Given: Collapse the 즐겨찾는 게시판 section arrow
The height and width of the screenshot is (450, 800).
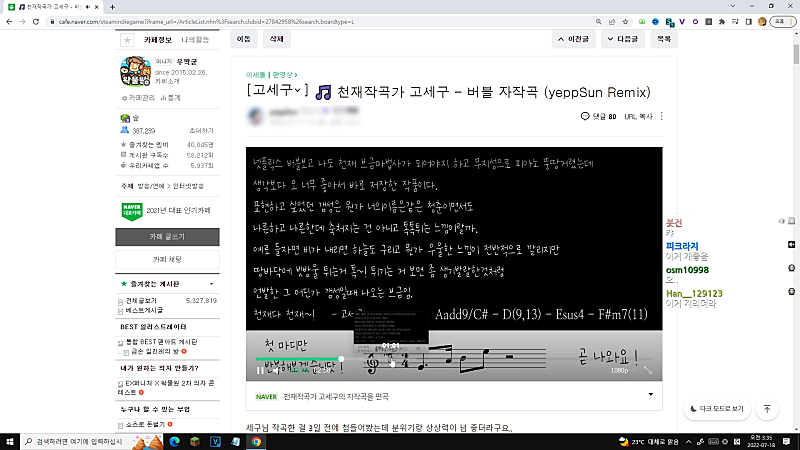Looking at the screenshot, I should [211, 284].
